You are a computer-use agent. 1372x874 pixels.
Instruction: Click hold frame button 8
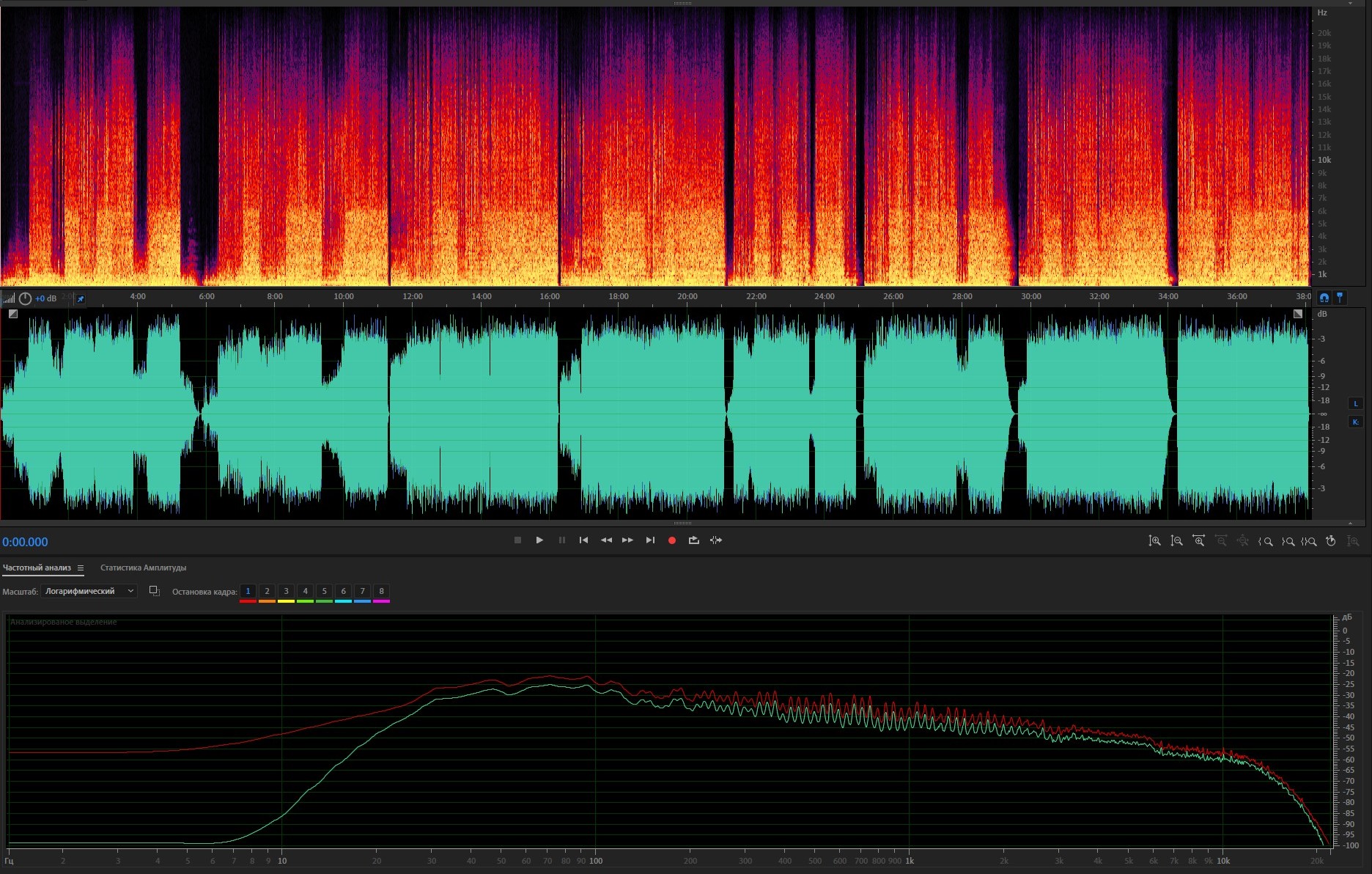point(381,591)
